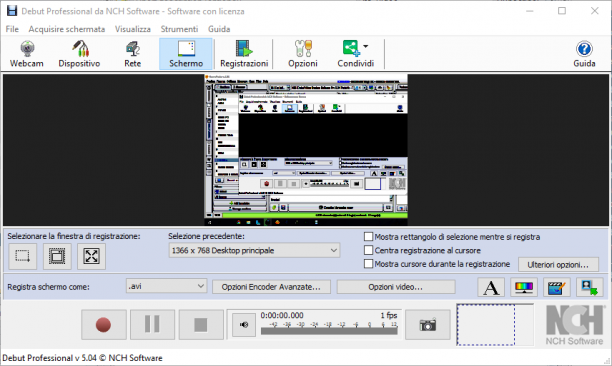Select the Webcam source icon
The image size is (612, 366).
point(27,54)
